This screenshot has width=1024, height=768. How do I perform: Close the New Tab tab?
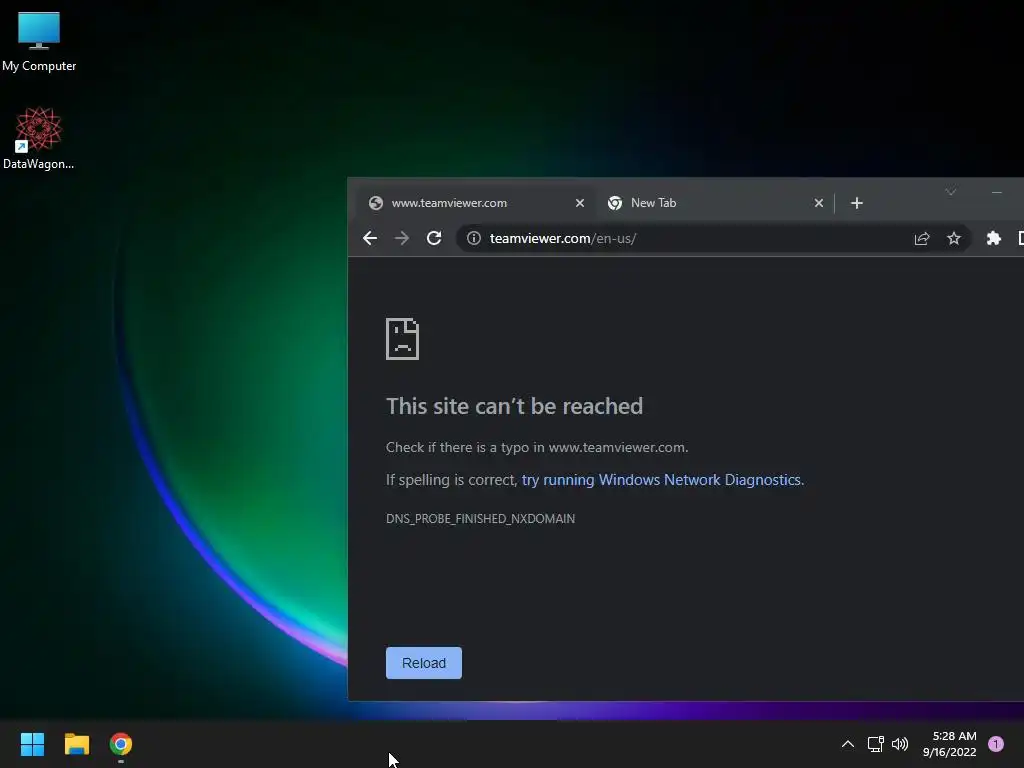[x=818, y=203]
